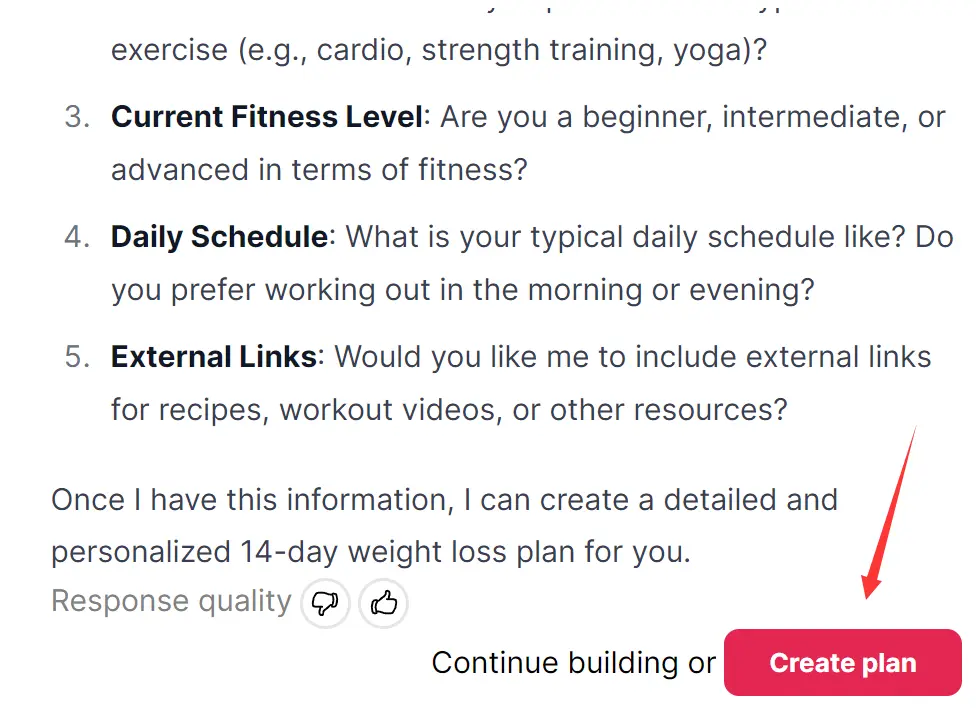Click the "Response quality" label

pos(171,601)
